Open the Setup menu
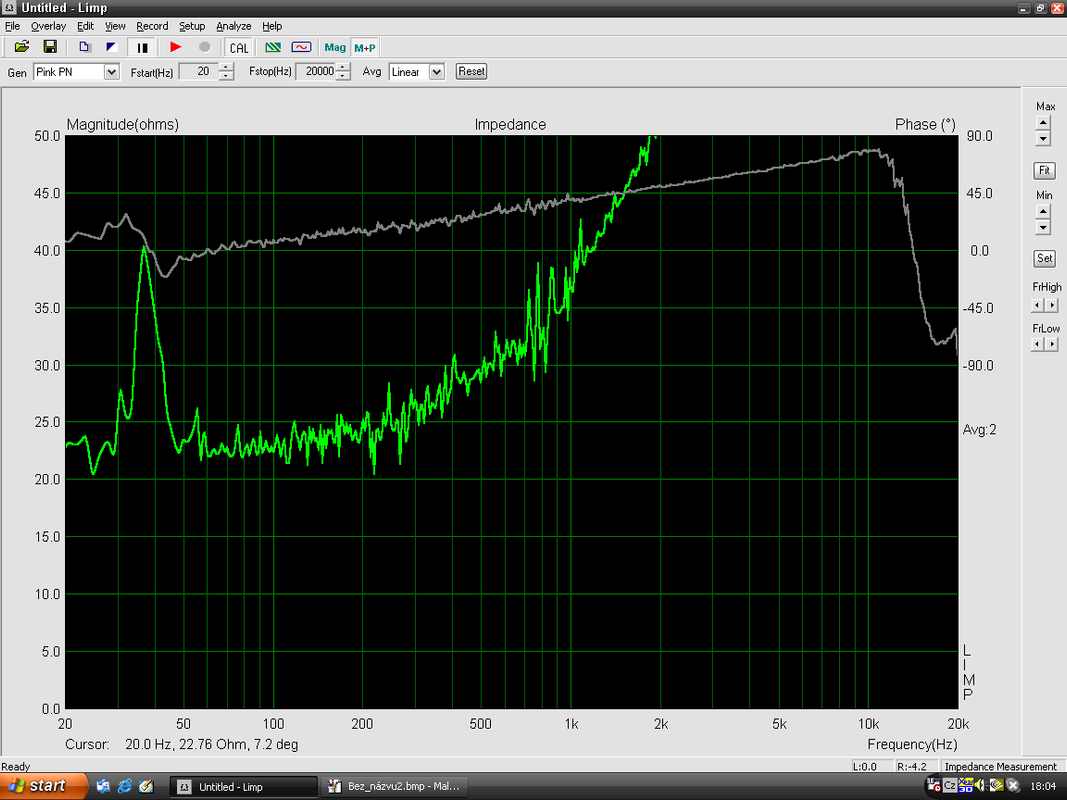This screenshot has width=1067, height=800. coord(192,26)
